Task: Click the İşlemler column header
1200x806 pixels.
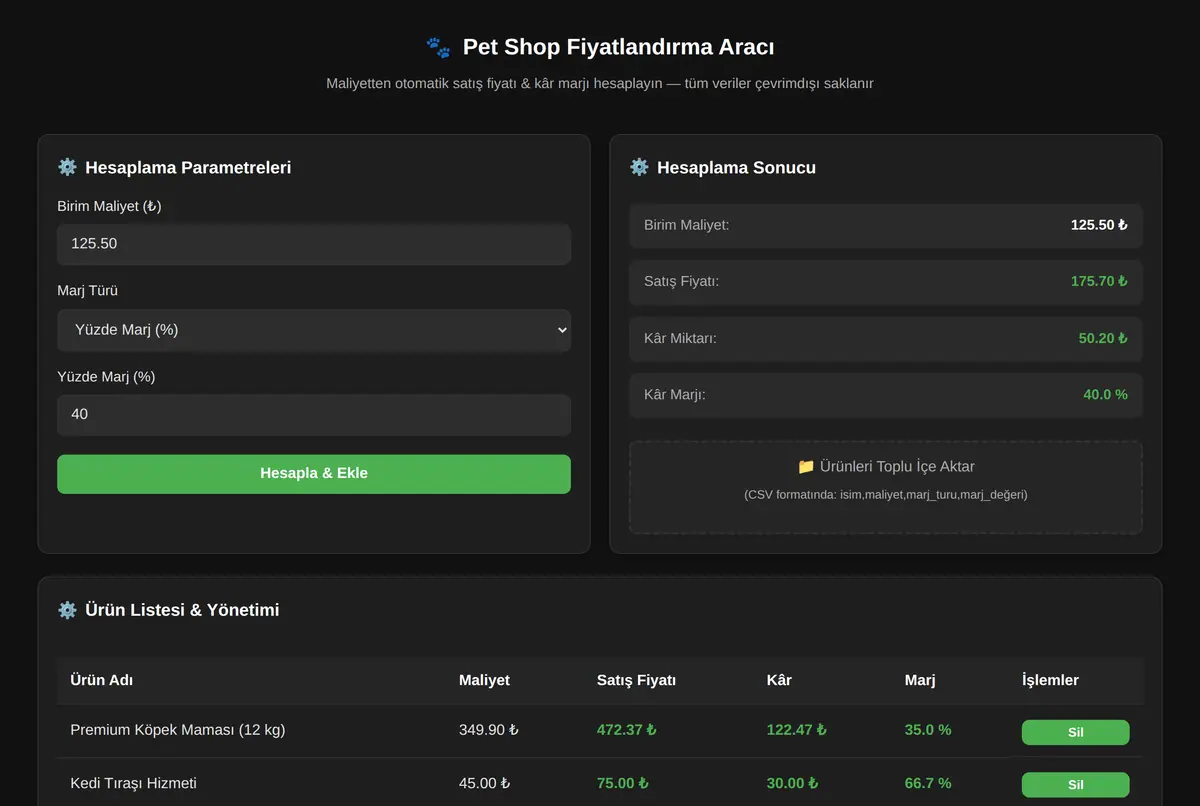Action: click(x=1050, y=680)
